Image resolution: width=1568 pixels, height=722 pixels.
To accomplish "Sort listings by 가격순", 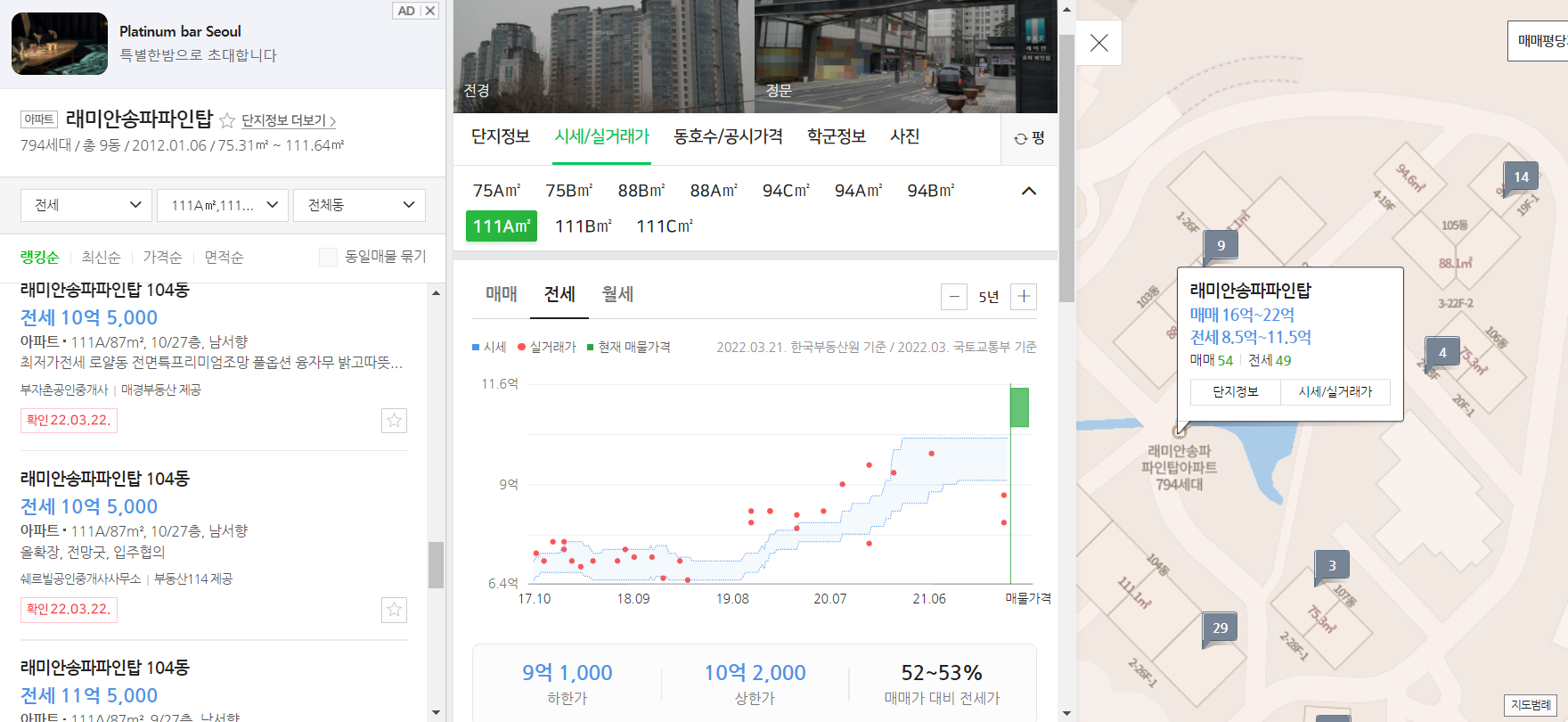I will pos(162,257).
